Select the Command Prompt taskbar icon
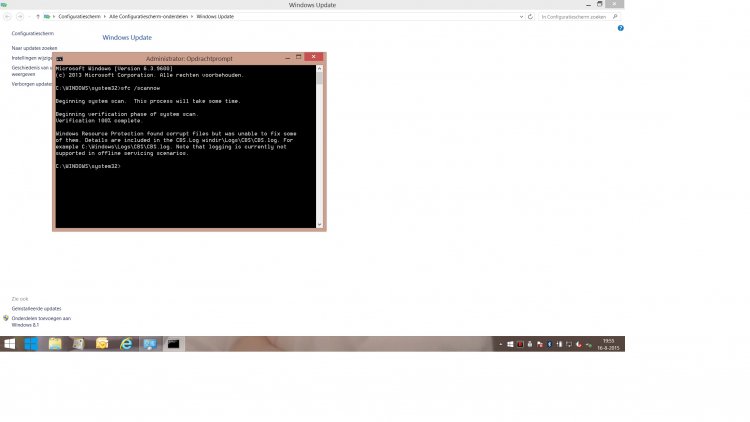 pos(173,344)
